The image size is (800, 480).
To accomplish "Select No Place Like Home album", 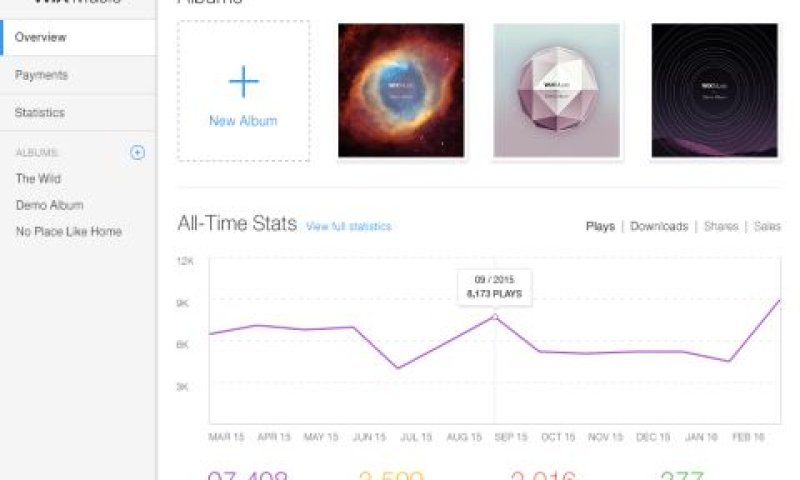I will tap(69, 232).
